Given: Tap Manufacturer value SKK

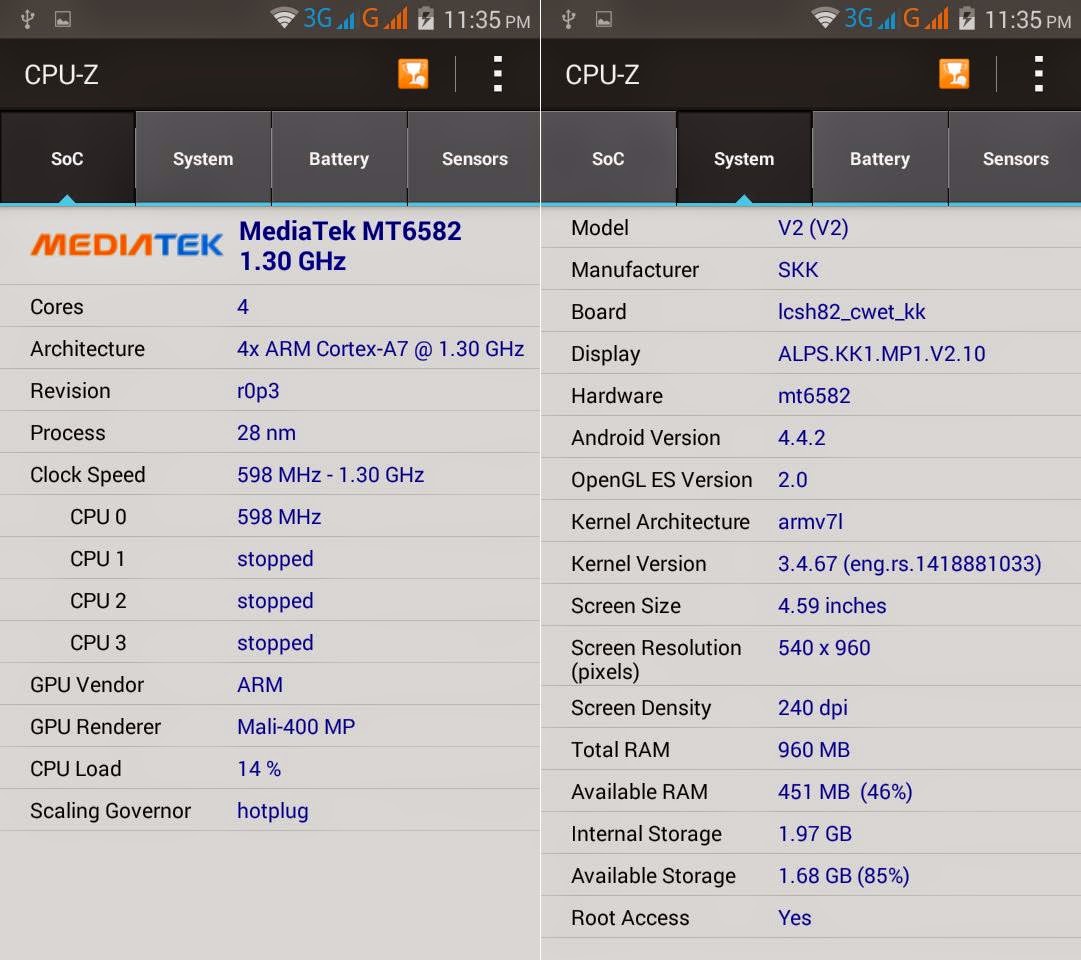Looking at the screenshot, I should point(798,270).
